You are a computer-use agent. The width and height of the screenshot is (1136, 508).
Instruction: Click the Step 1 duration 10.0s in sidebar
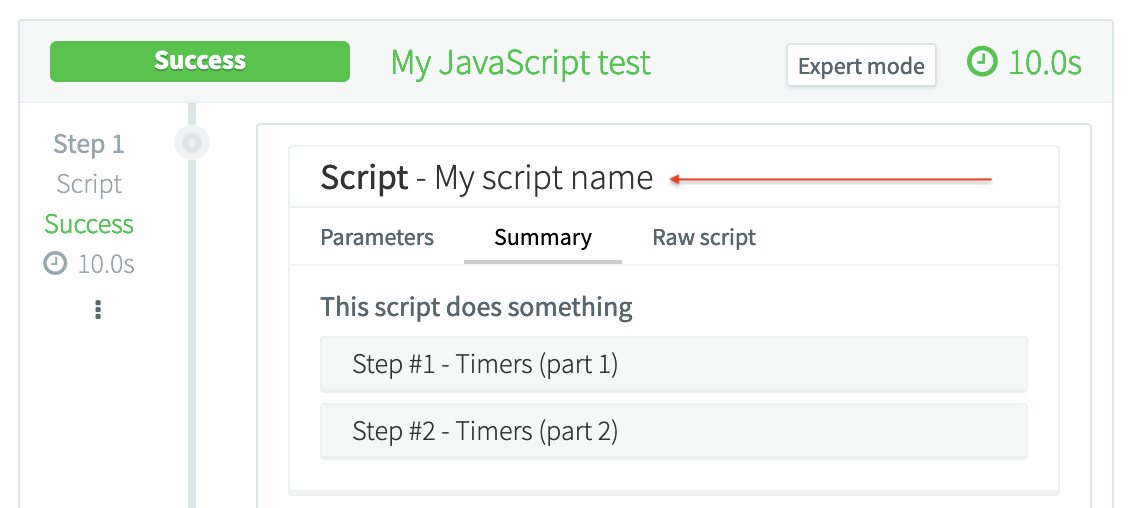[x=106, y=264]
